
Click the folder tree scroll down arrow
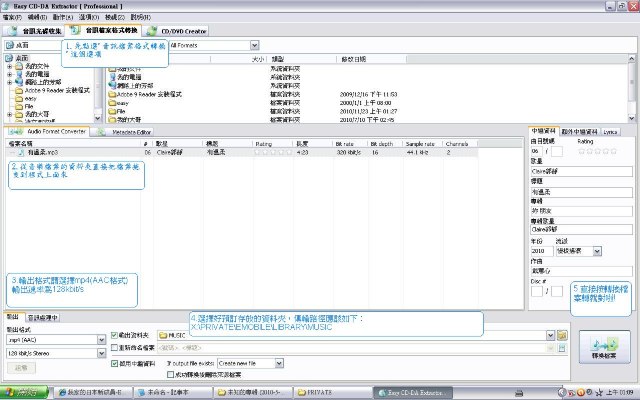(98, 118)
